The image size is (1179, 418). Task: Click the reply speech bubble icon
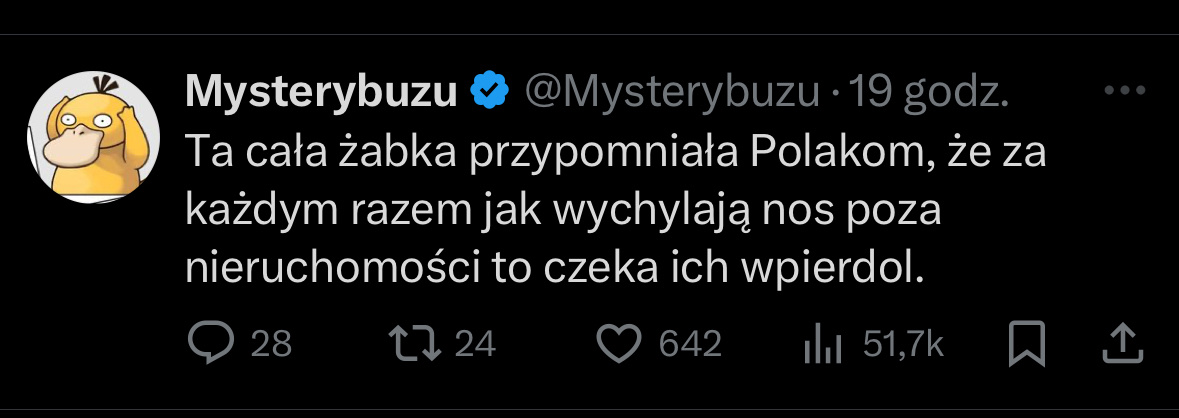210,344
